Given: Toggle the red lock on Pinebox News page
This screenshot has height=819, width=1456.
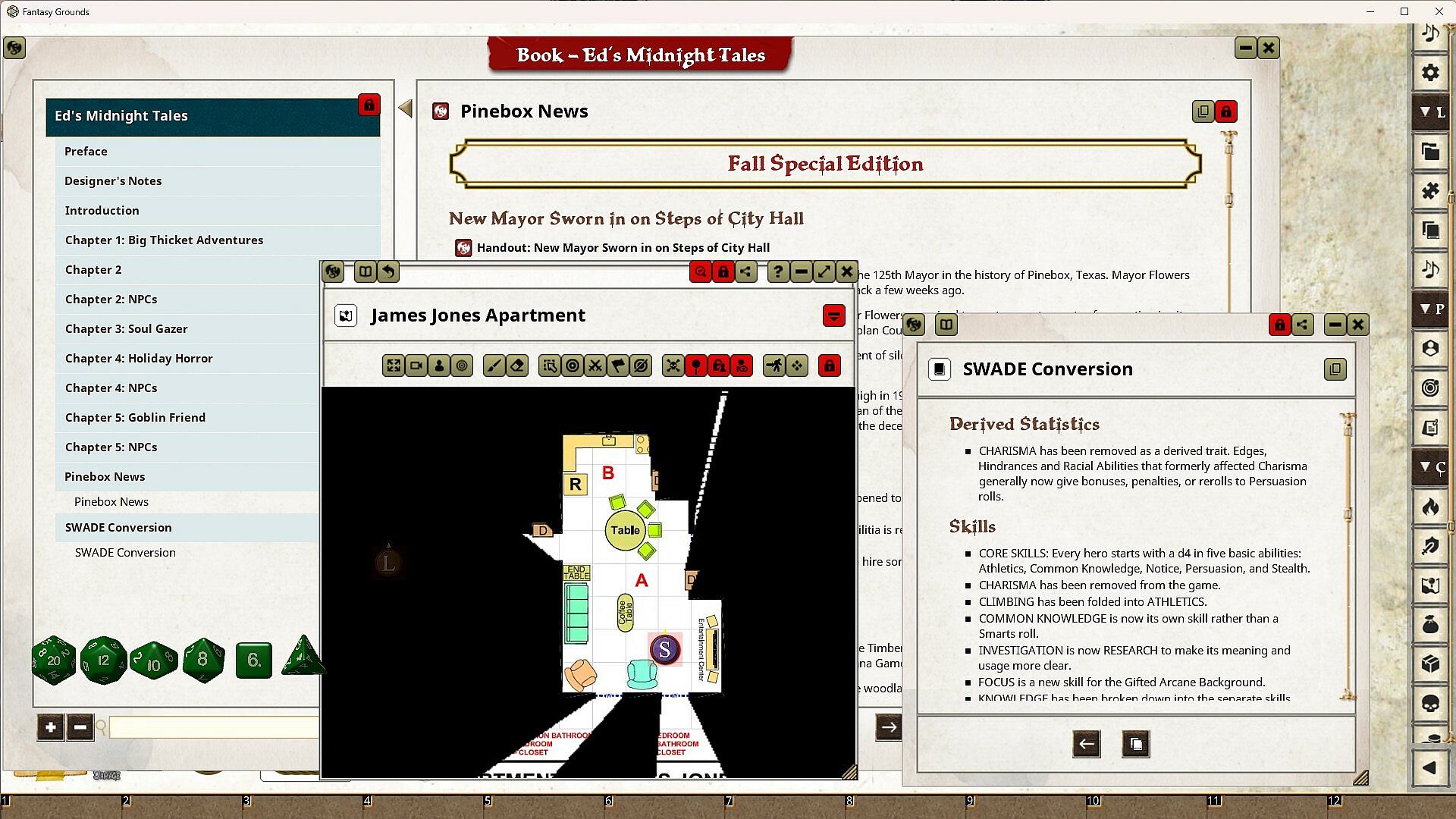Looking at the screenshot, I should (x=1226, y=111).
